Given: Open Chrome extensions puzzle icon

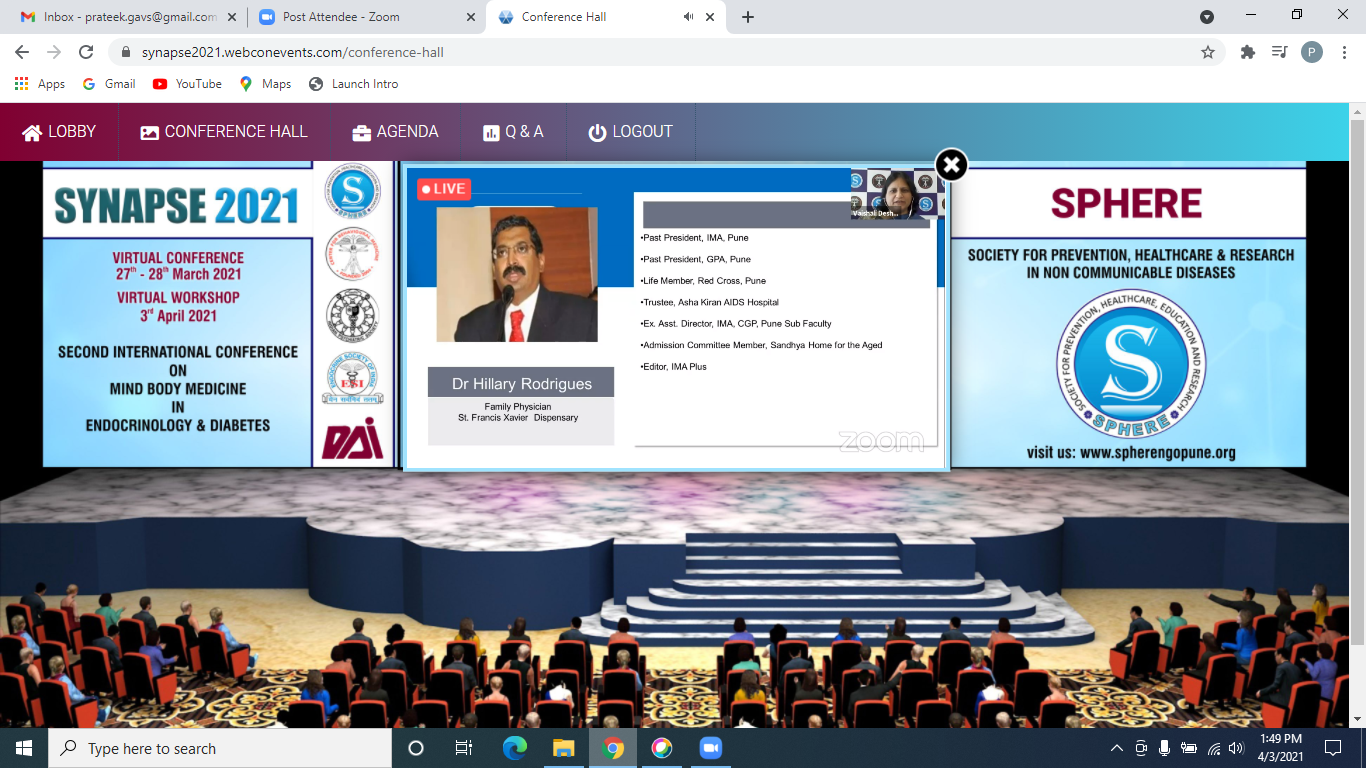Looking at the screenshot, I should [x=1247, y=52].
